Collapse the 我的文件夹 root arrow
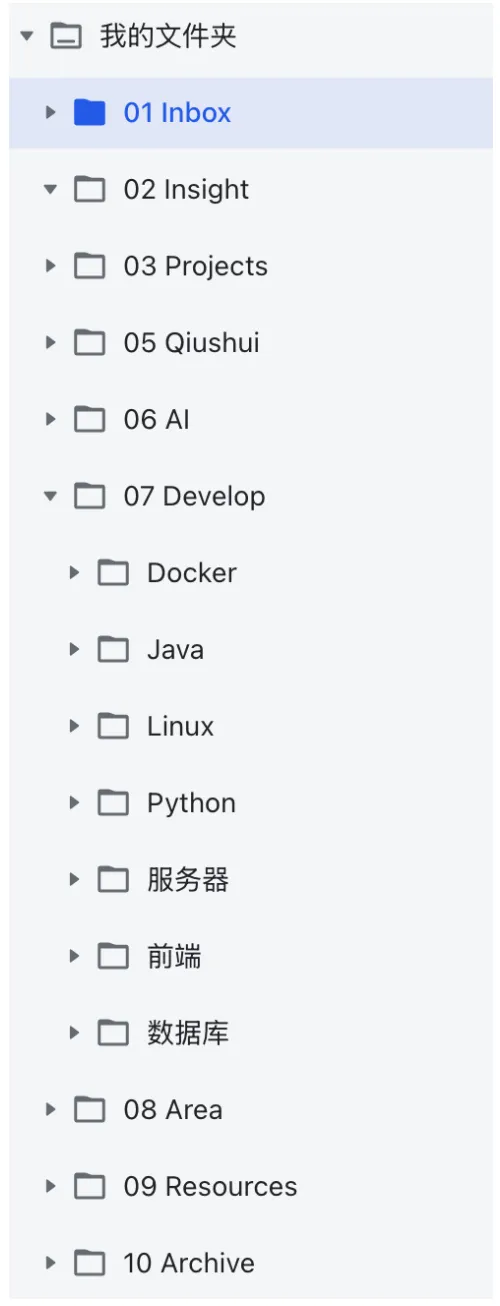Viewport: 500px width, 1306px height. point(27,37)
